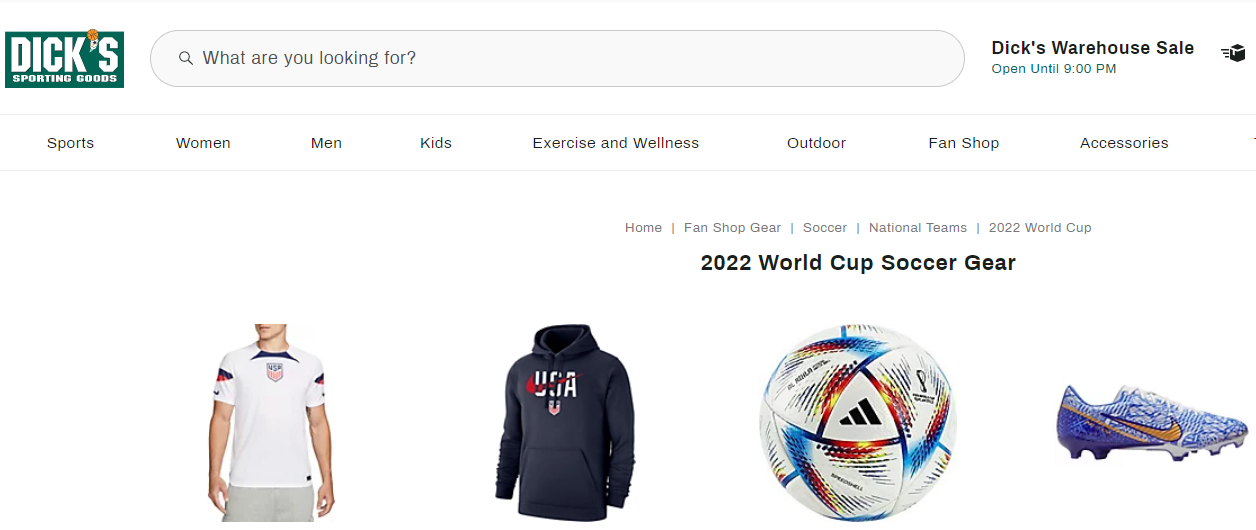1256x530 pixels.
Task: Click the search magnifier icon
Action: (185, 58)
